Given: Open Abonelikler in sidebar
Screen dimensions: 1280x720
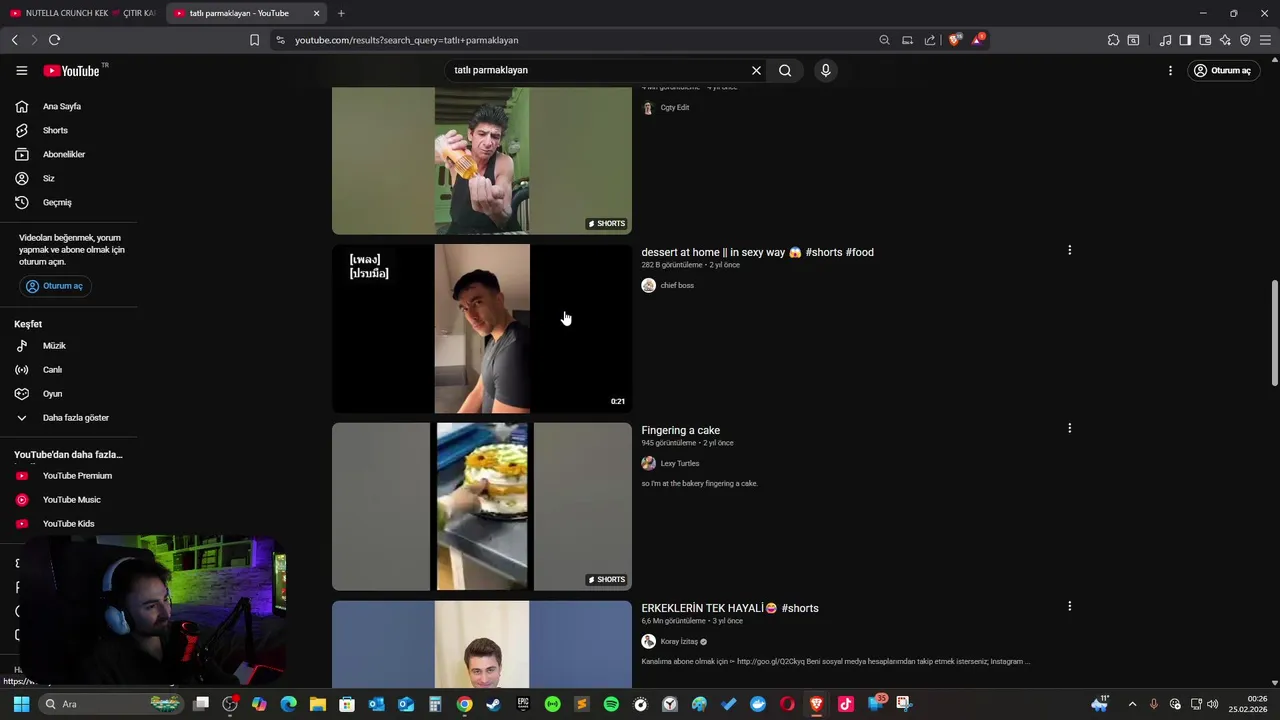Looking at the screenshot, I should pyautogui.click(x=63, y=154).
